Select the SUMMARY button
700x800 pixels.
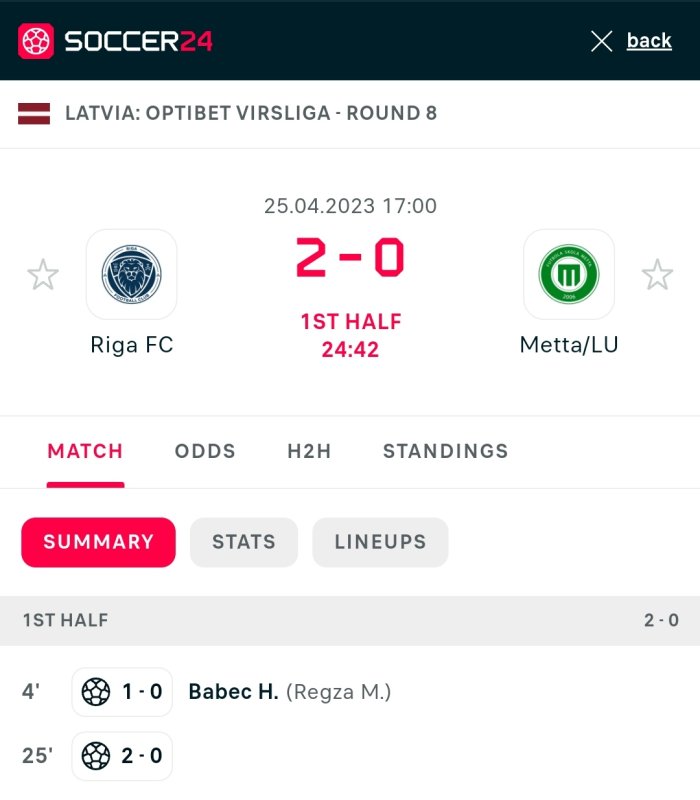point(98,542)
